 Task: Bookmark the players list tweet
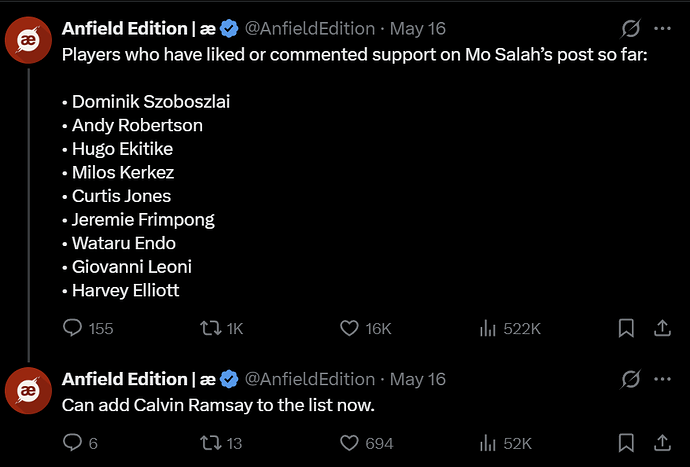click(x=626, y=328)
